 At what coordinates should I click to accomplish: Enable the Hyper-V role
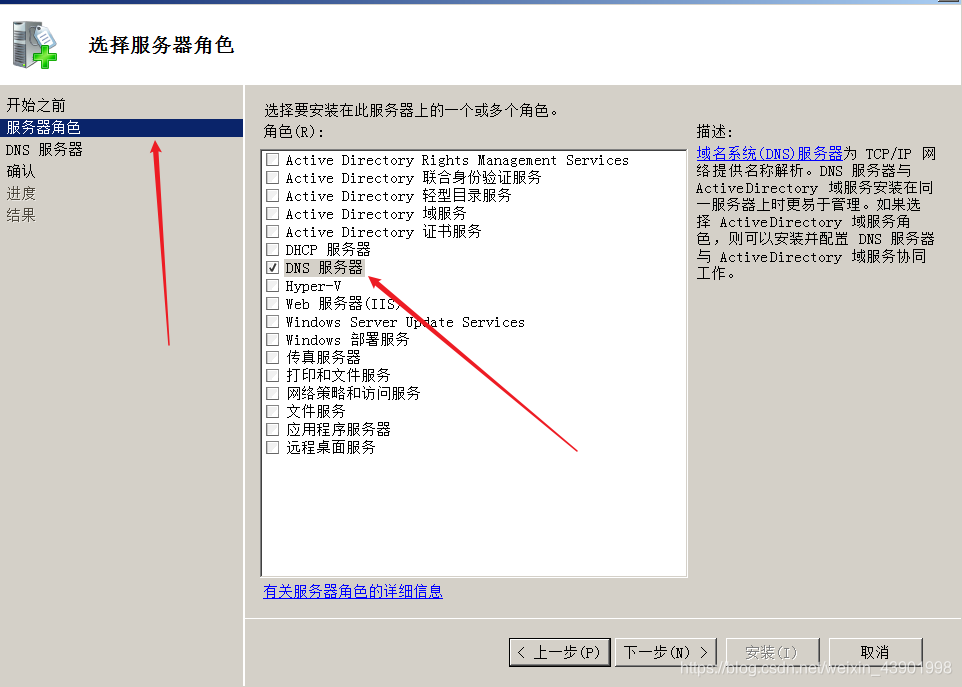272,285
